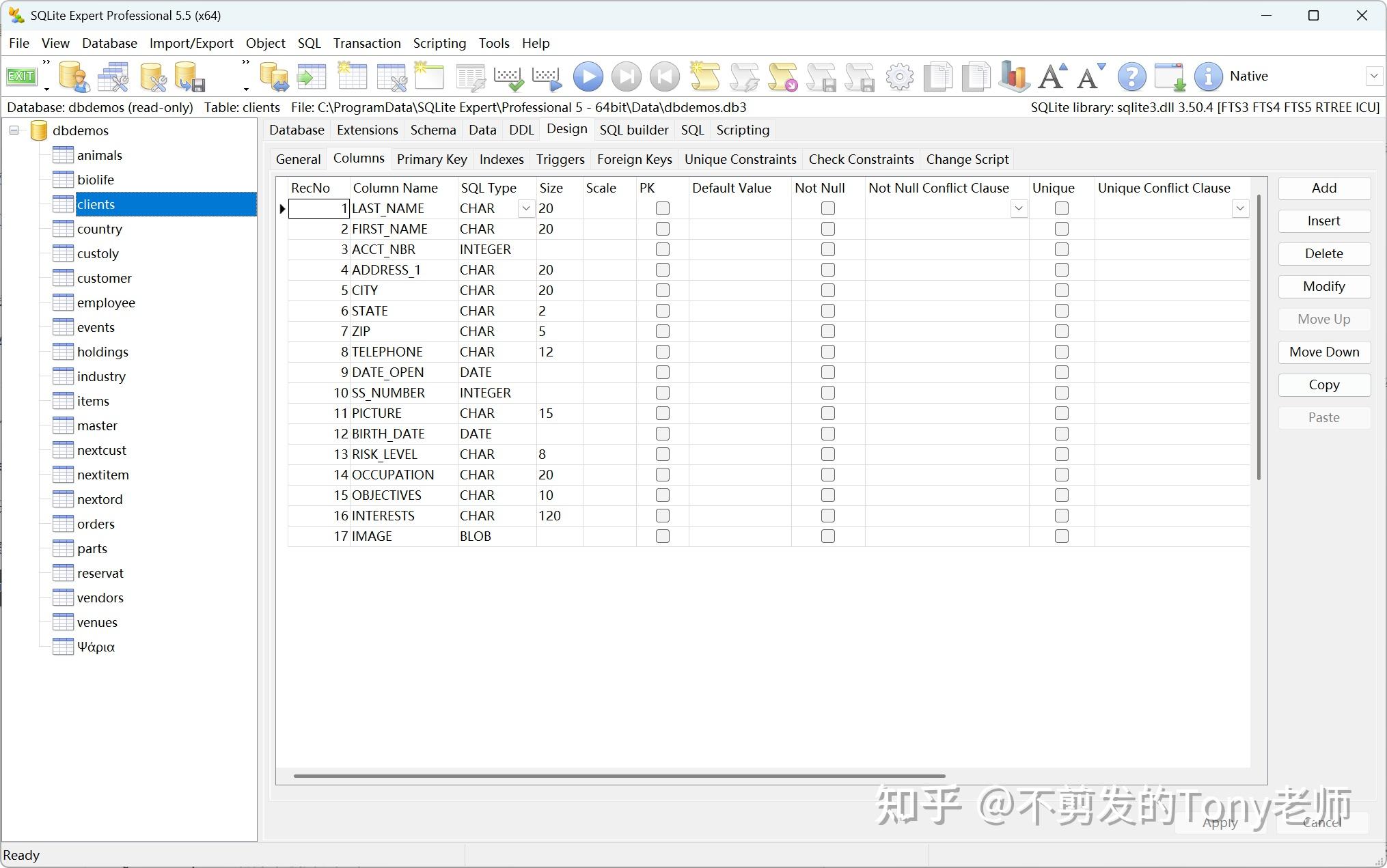Click the Apply button
The width and height of the screenshot is (1387, 868).
click(x=1219, y=822)
